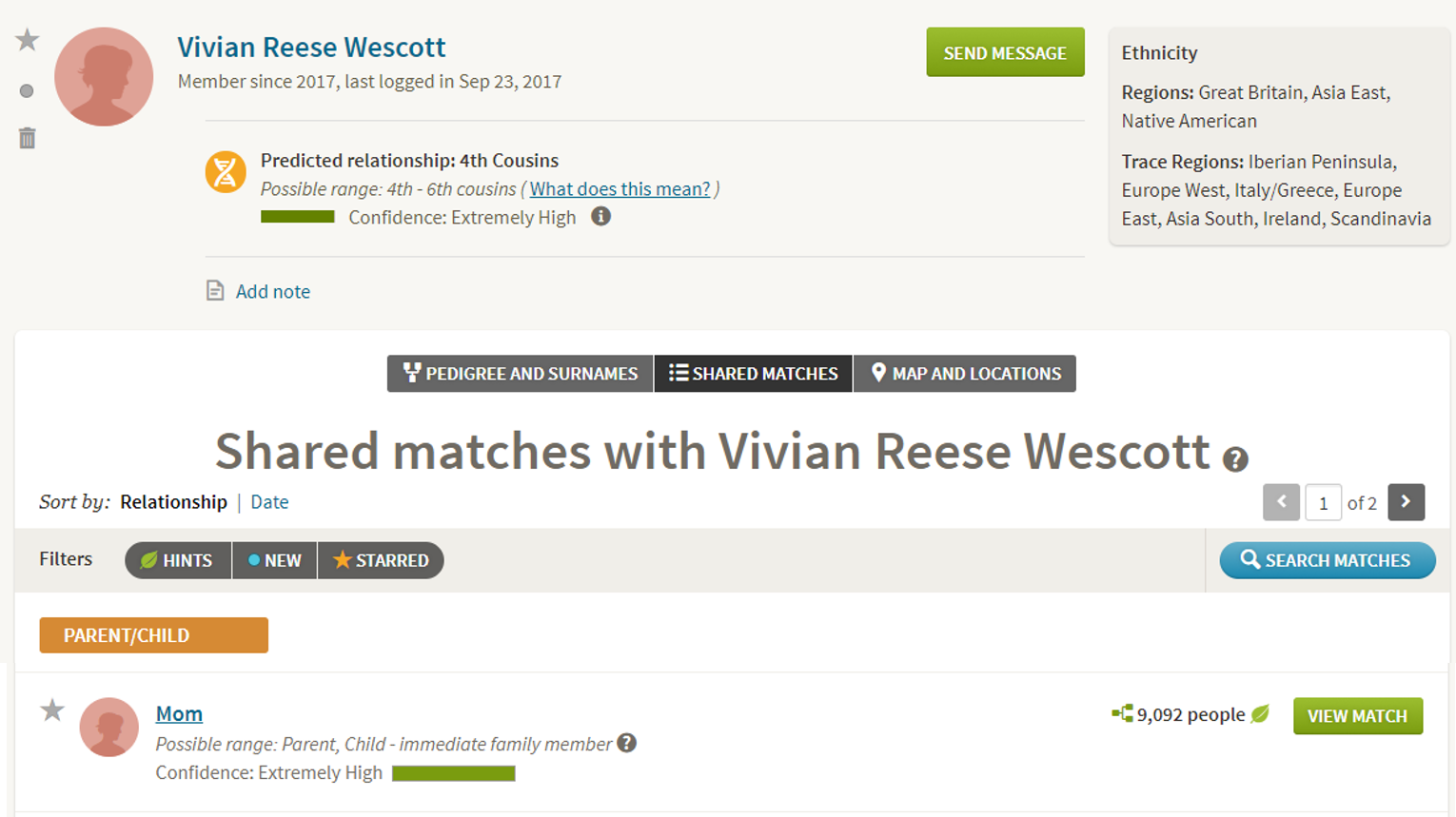This screenshot has height=817, width=1456.
Task: Star the Mom match
Action: pyautogui.click(x=52, y=710)
